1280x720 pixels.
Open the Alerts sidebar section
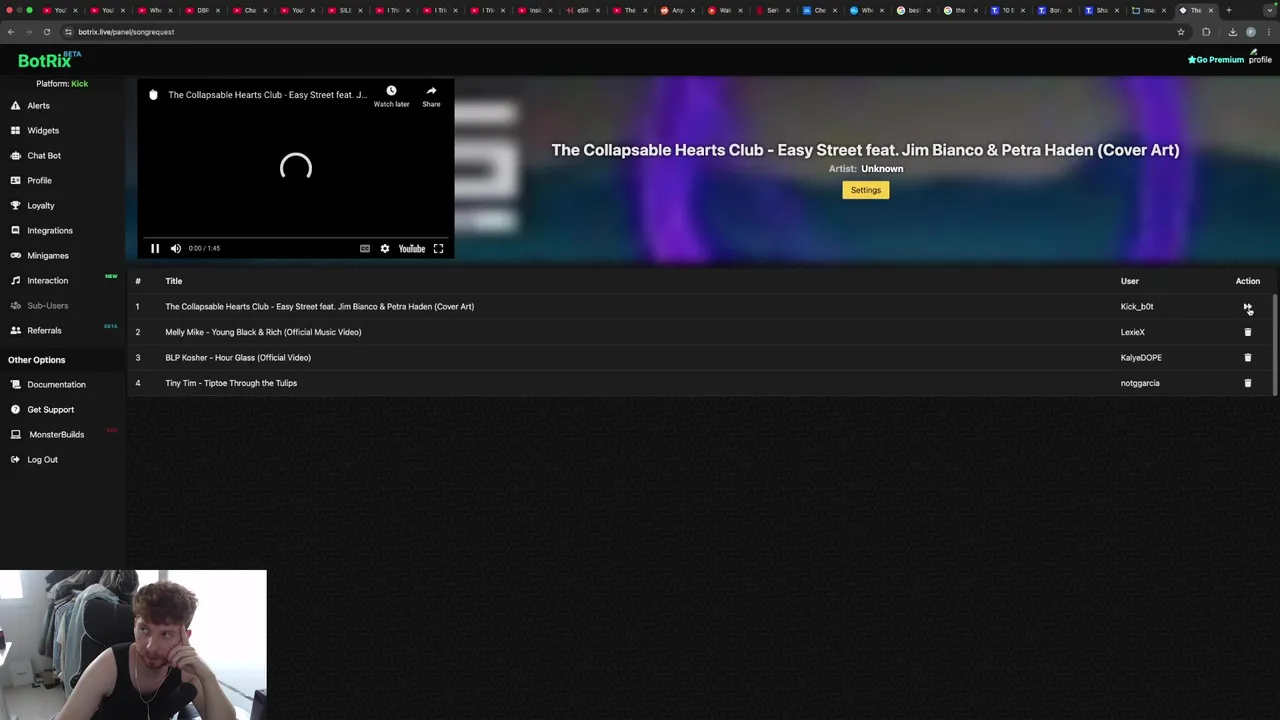[x=38, y=105]
